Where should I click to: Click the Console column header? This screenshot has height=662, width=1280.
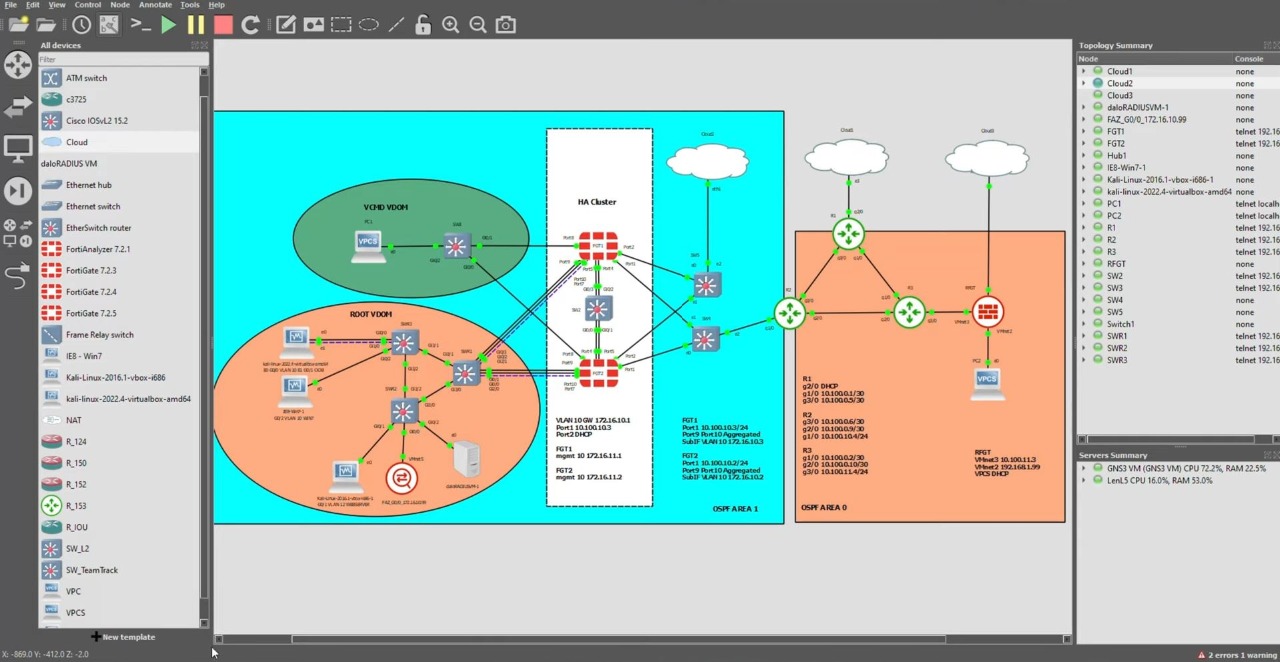(x=1256, y=59)
